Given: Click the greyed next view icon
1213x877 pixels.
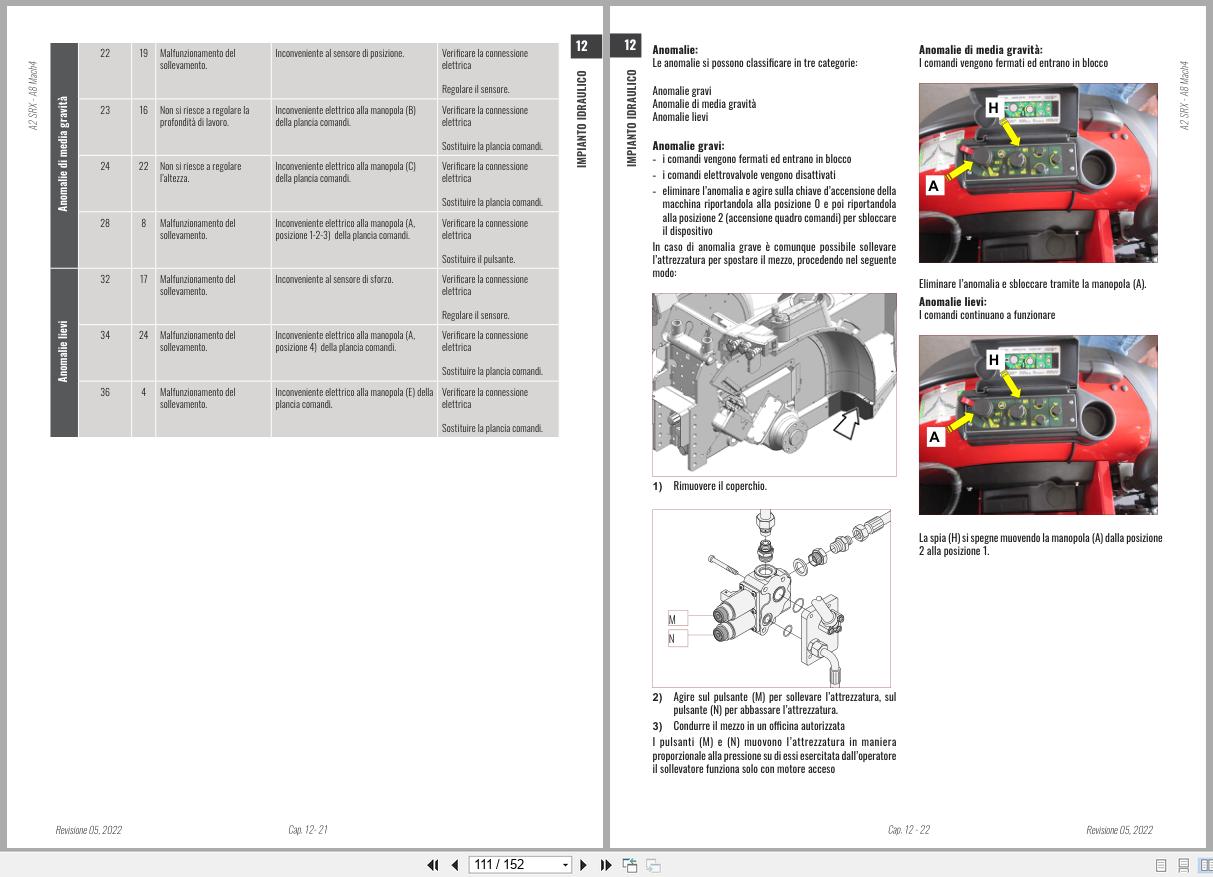Looking at the screenshot, I should (653, 865).
